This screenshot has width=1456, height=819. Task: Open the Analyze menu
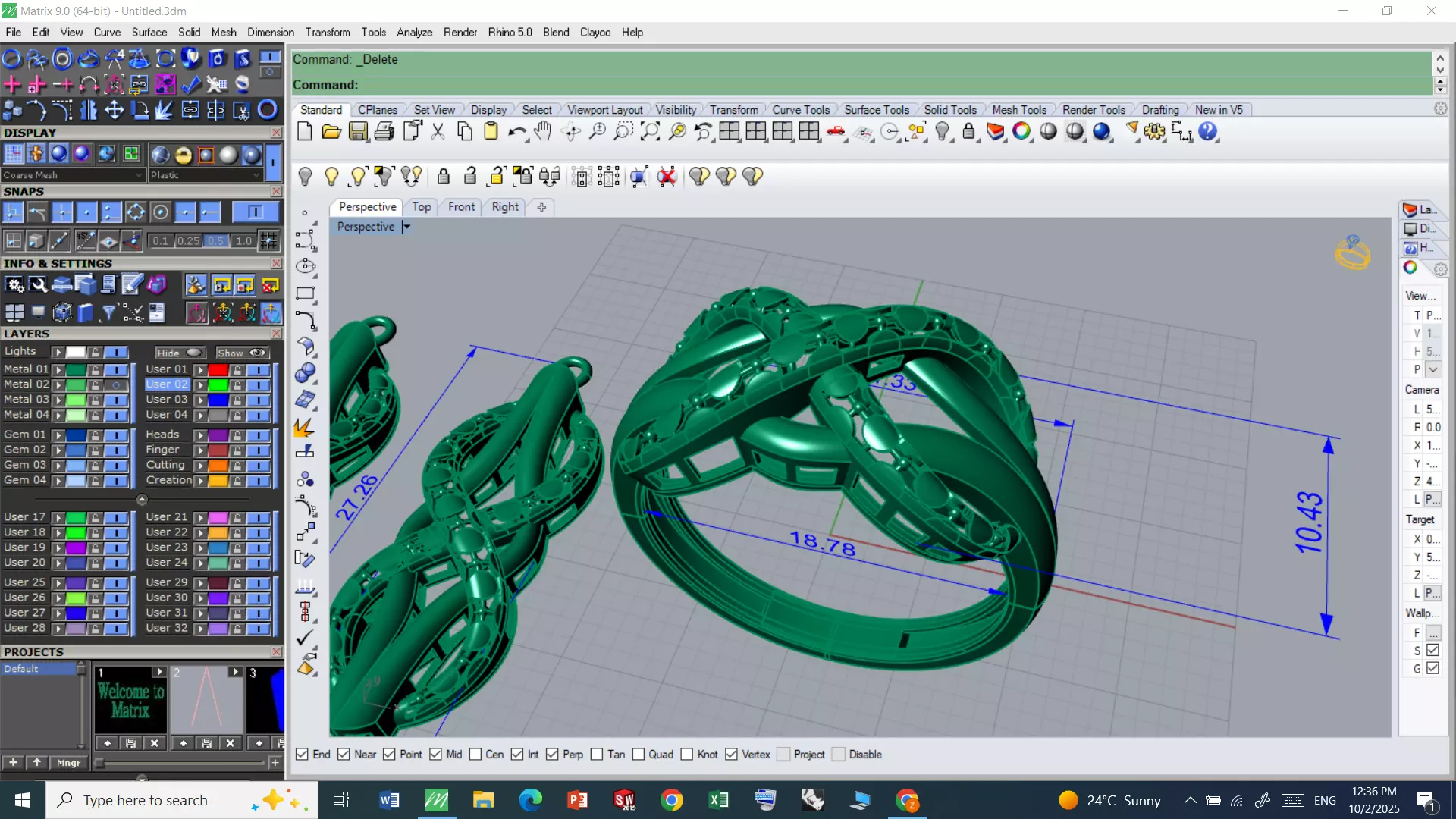[414, 33]
